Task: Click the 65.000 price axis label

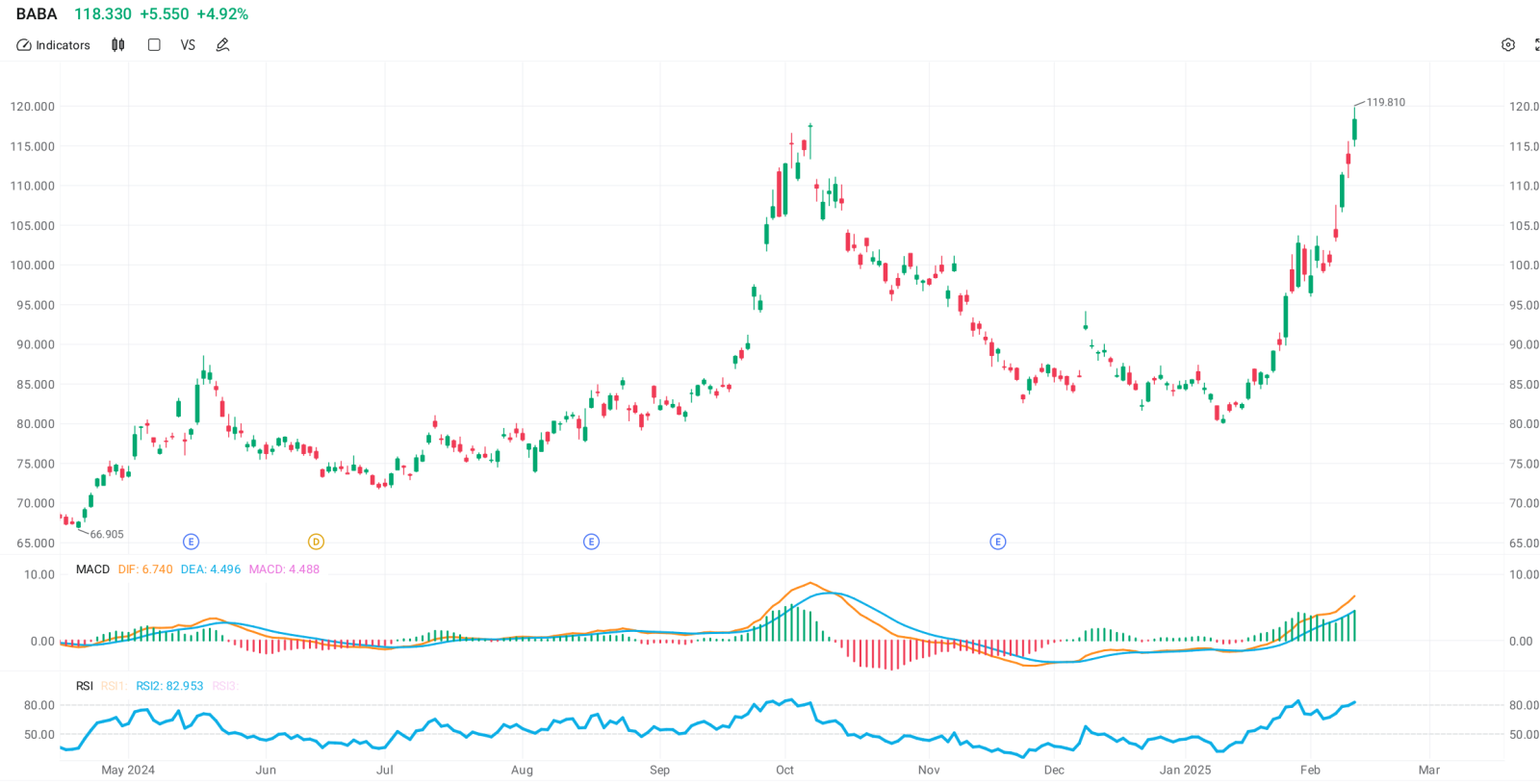Action: (x=36, y=543)
